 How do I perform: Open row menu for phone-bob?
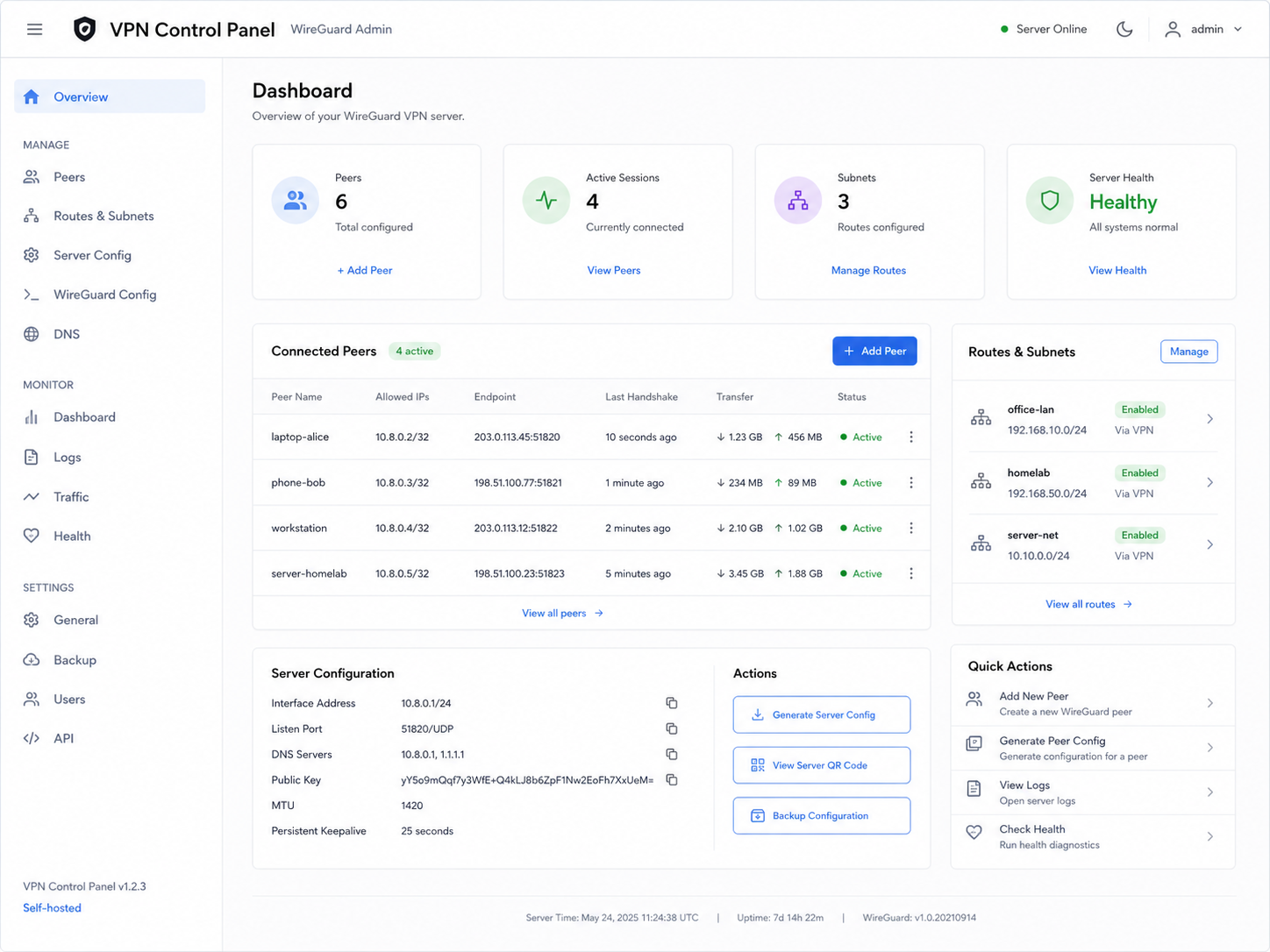coord(911,482)
